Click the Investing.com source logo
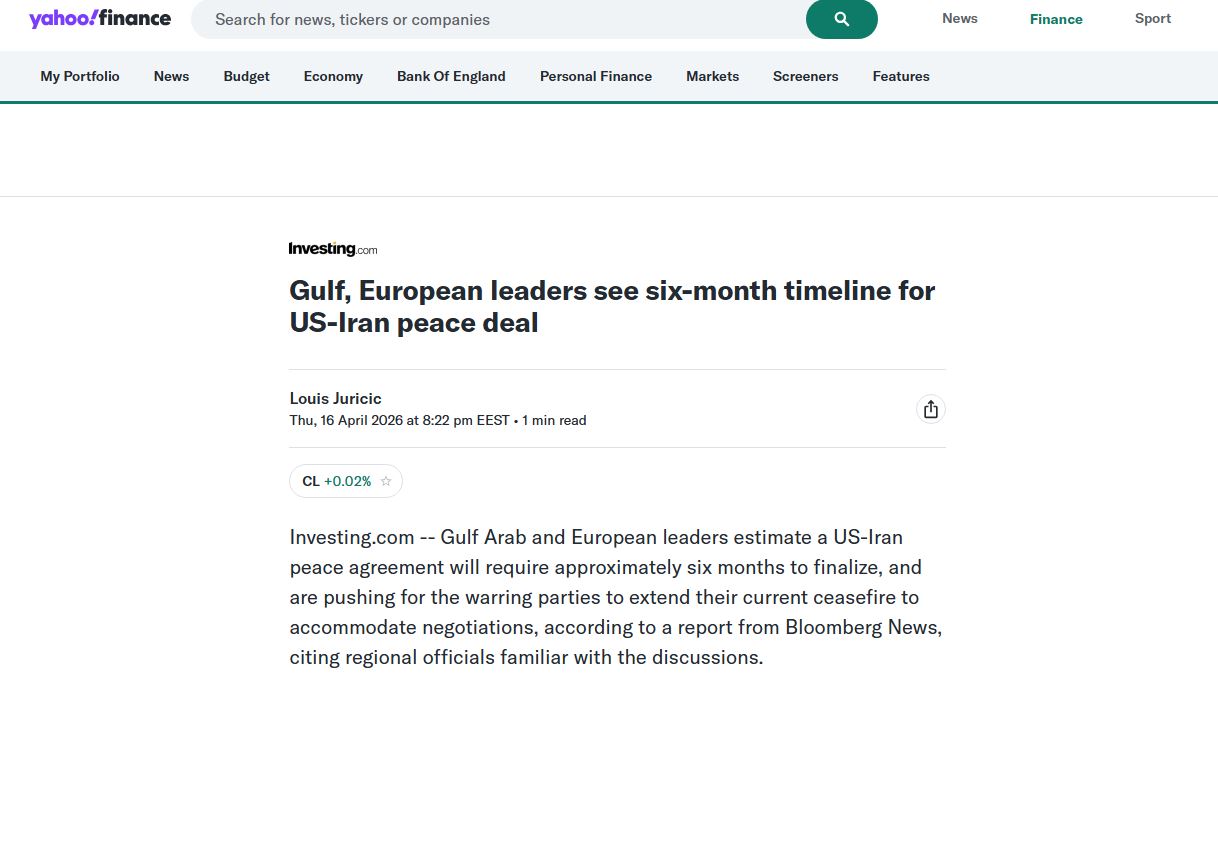The image size is (1218, 855). click(333, 249)
